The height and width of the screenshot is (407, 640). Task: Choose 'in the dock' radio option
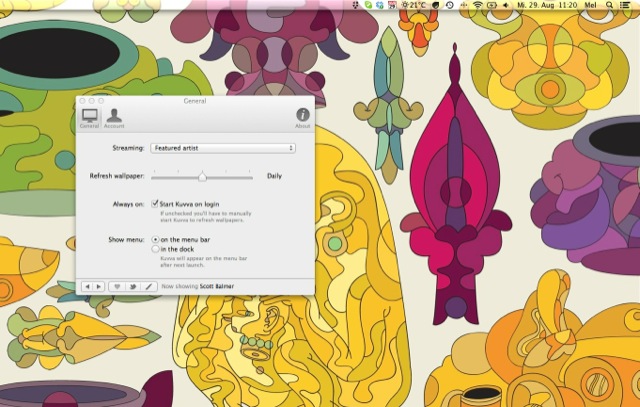point(155,249)
